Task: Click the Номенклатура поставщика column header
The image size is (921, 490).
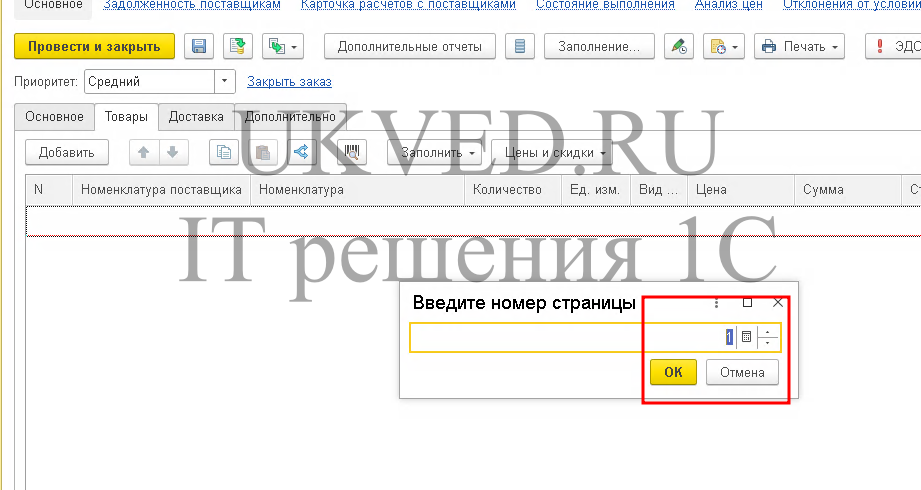Action: [162, 190]
